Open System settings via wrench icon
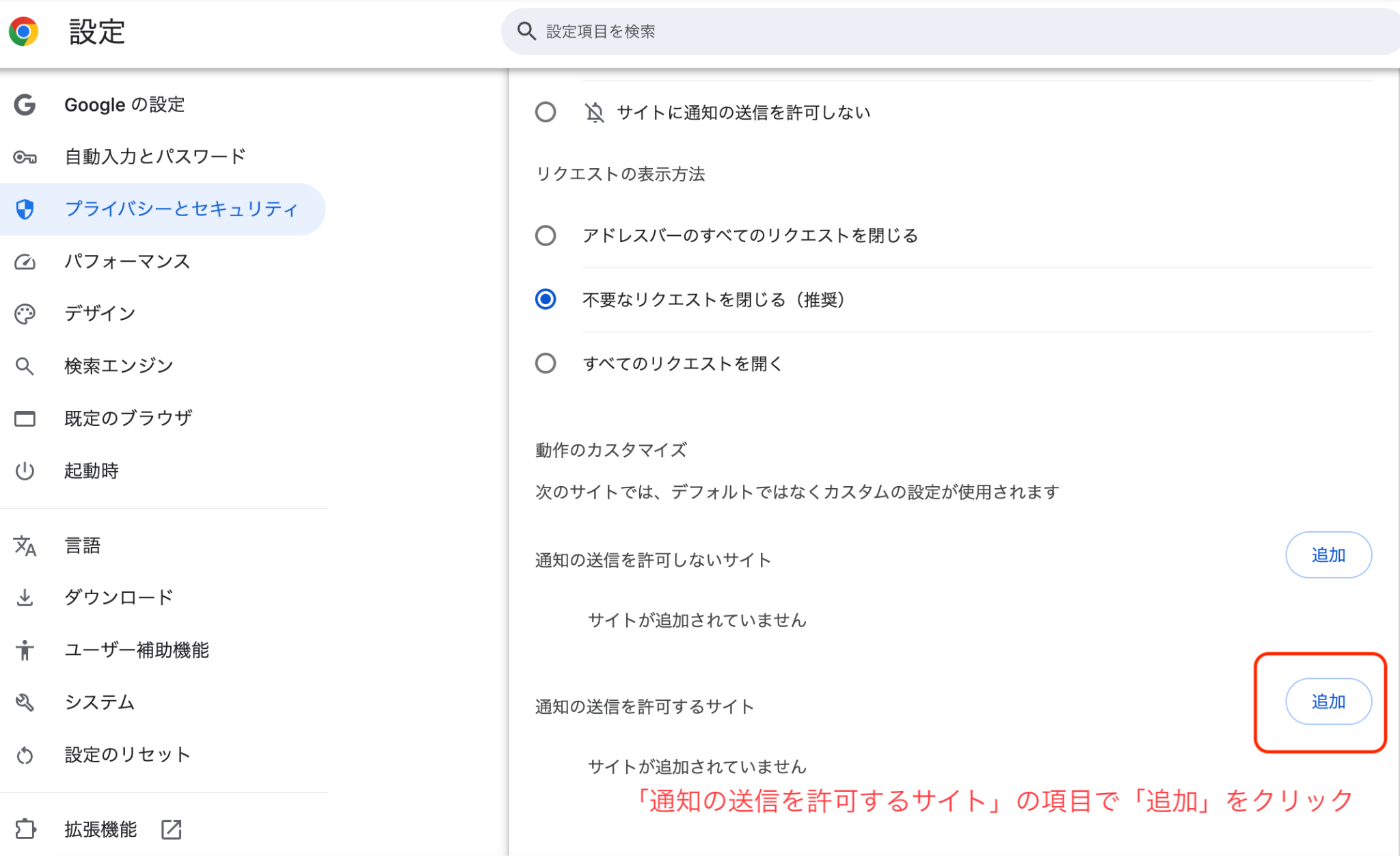Image resolution: width=1400 pixels, height=856 pixels. [25, 702]
